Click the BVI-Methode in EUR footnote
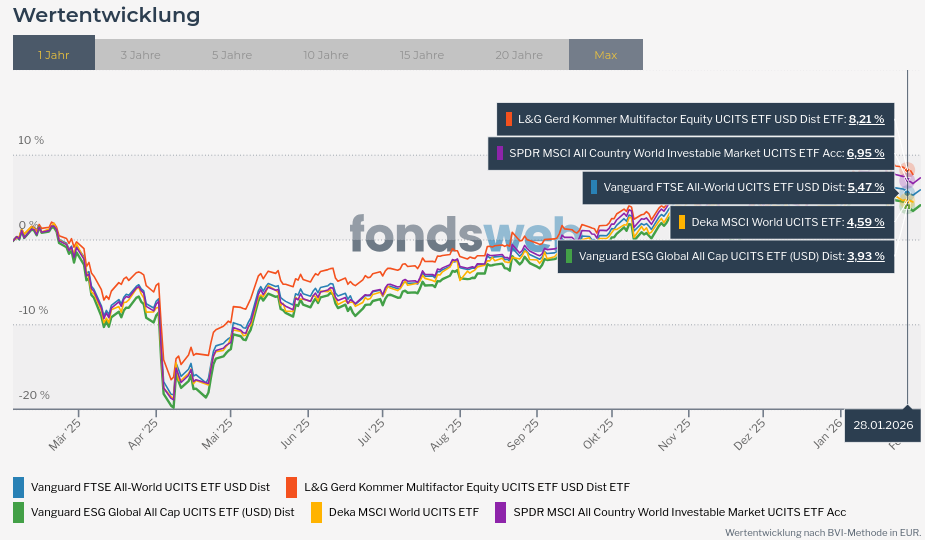Image resolution: width=925 pixels, height=540 pixels. click(822, 532)
